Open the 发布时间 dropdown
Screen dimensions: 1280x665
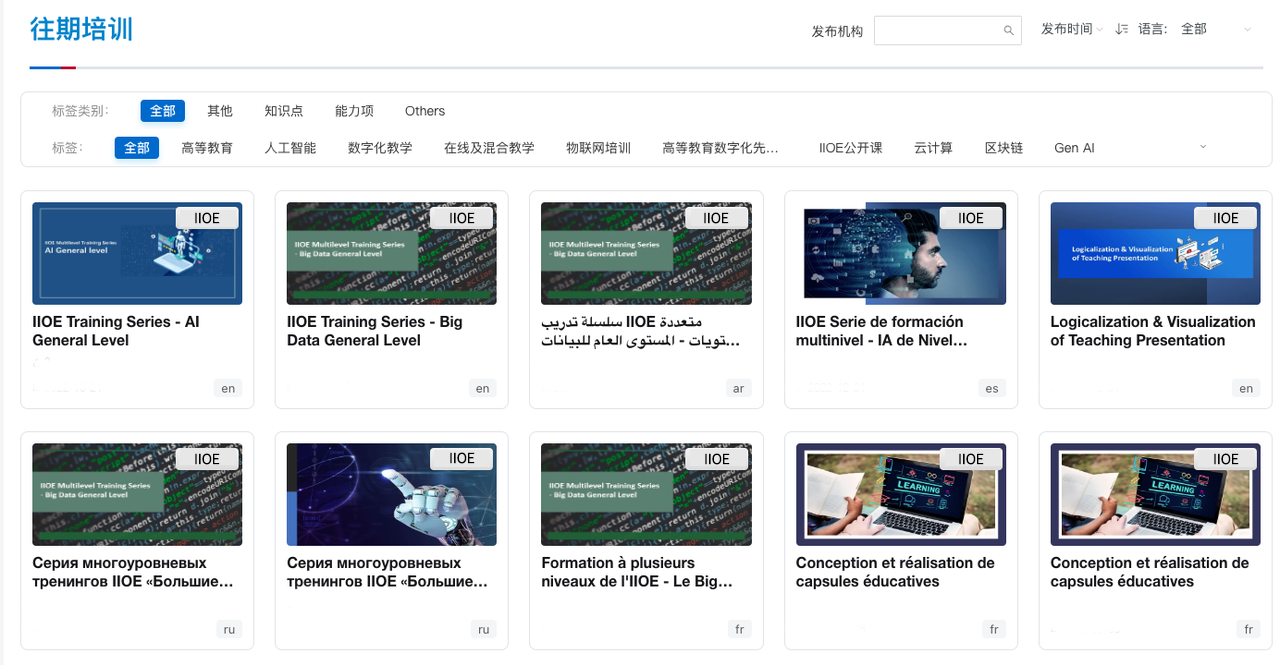tap(1071, 30)
